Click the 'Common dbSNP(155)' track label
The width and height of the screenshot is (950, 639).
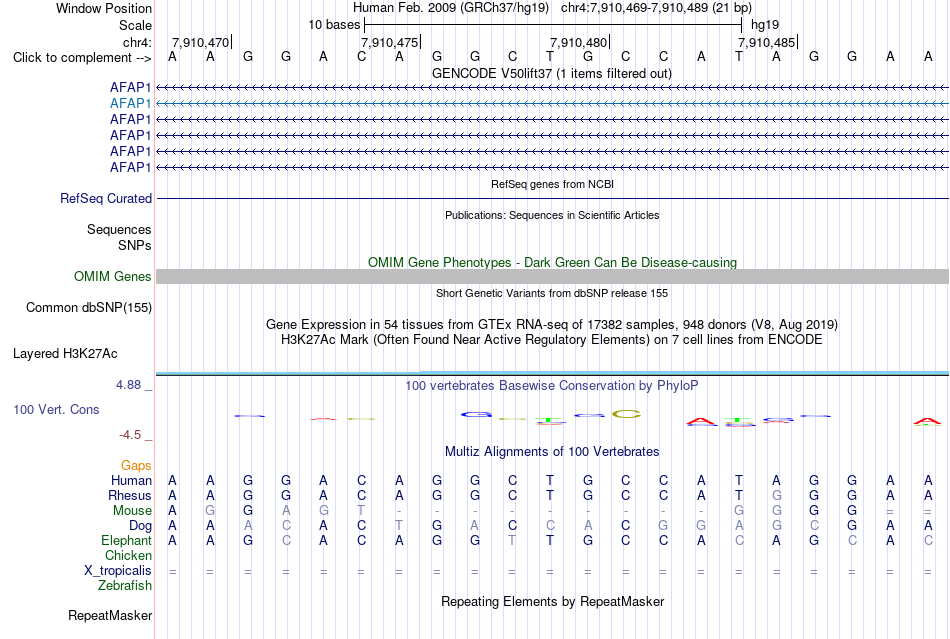click(88, 308)
